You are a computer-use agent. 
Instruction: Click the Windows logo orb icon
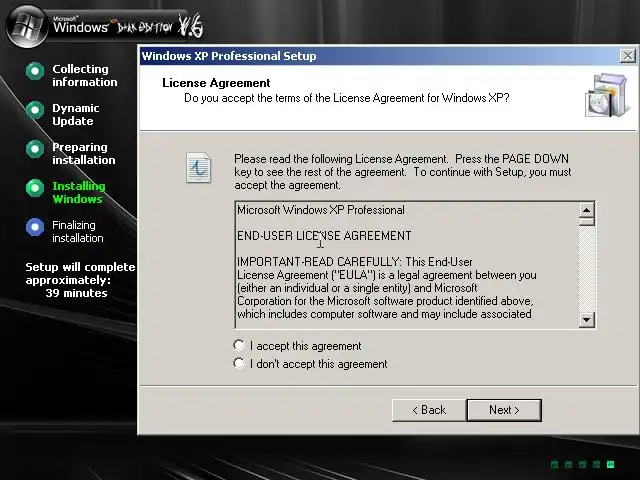(x=28, y=26)
